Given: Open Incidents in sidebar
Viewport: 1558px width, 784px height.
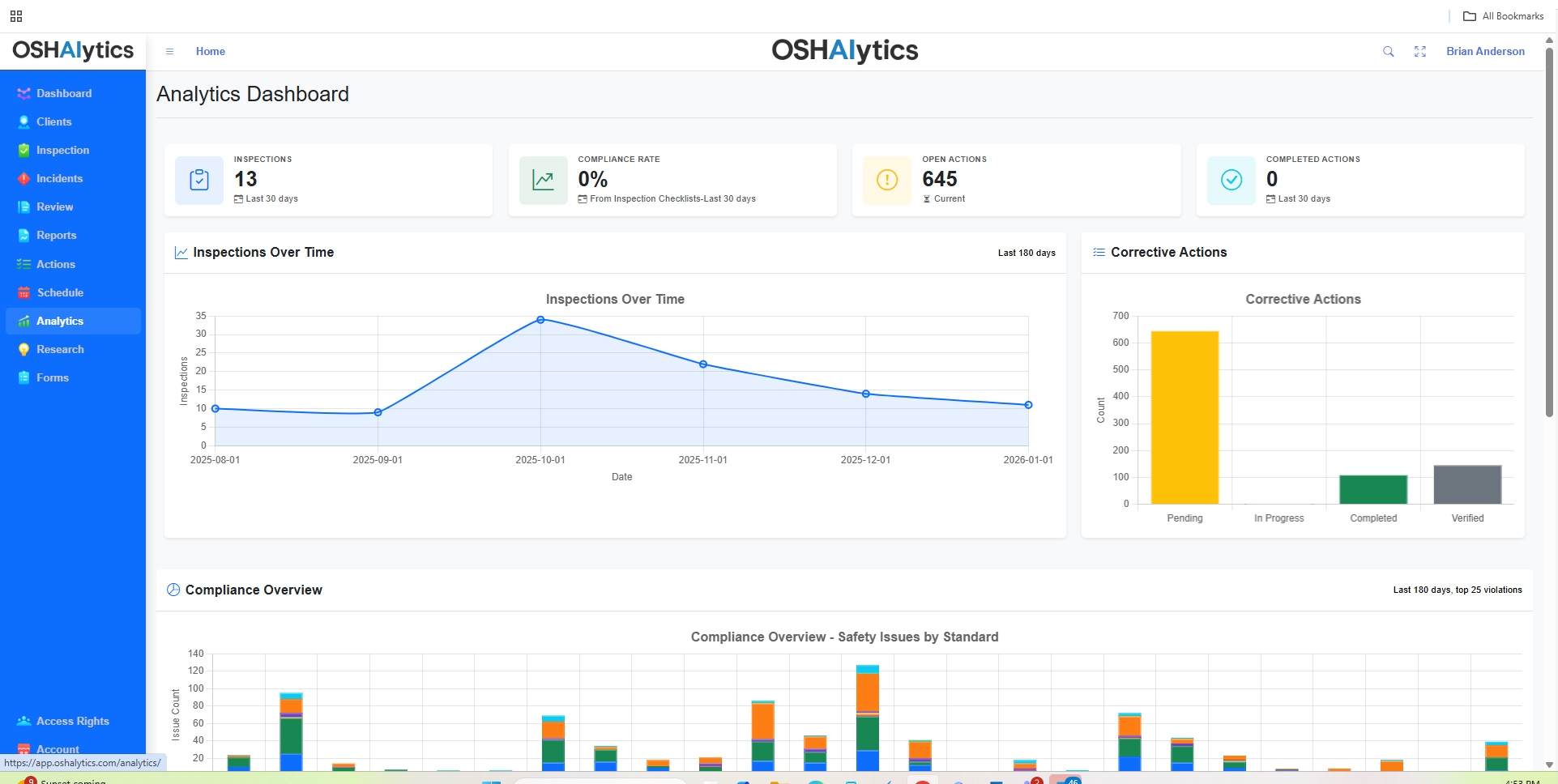Looking at the screenshot, I should (x=59, y=179).
